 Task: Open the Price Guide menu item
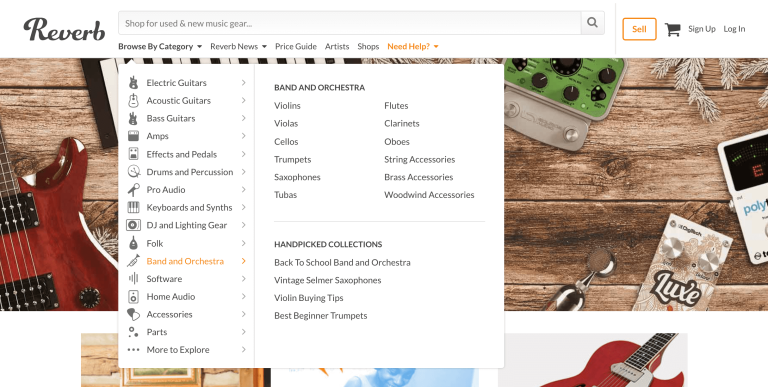tap(296, 47)
